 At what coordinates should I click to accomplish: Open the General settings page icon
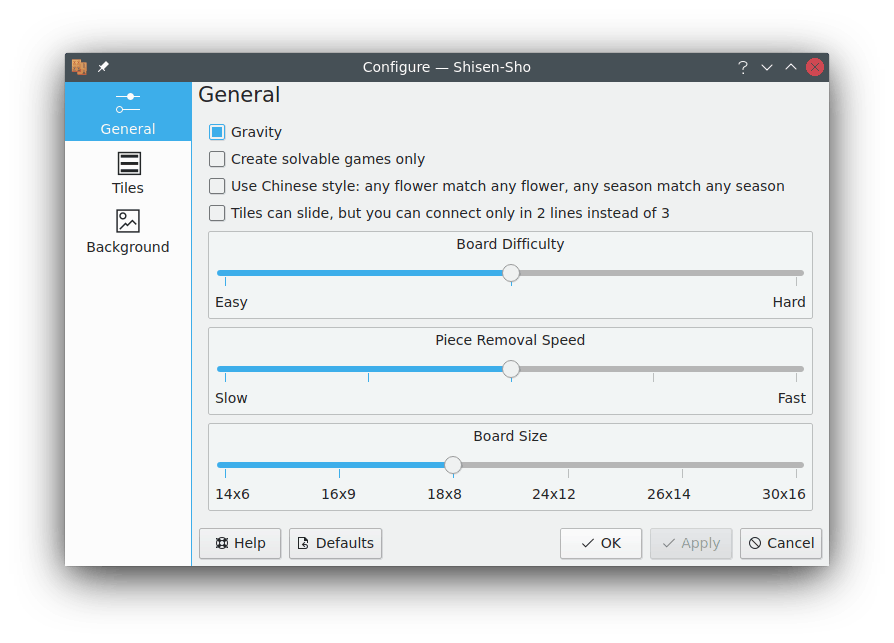(128, 101)
